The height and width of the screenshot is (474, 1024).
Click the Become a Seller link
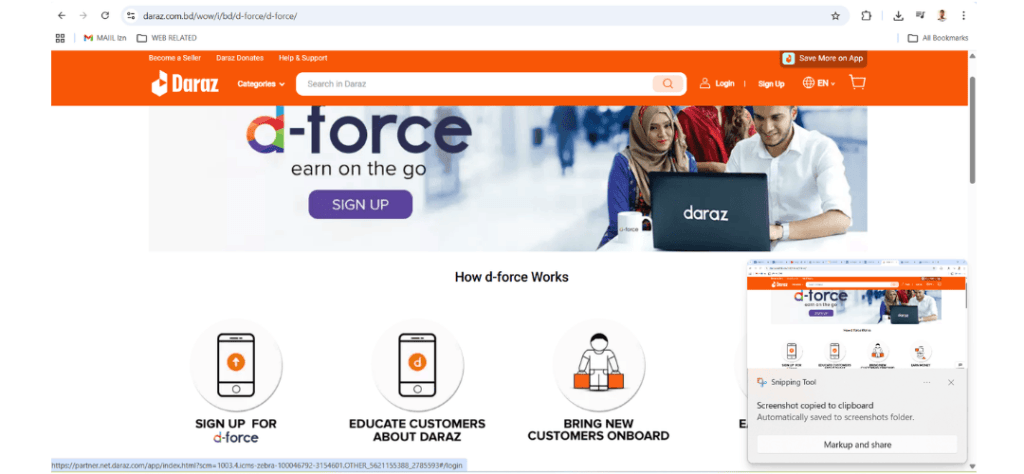[x=174, y=58]
